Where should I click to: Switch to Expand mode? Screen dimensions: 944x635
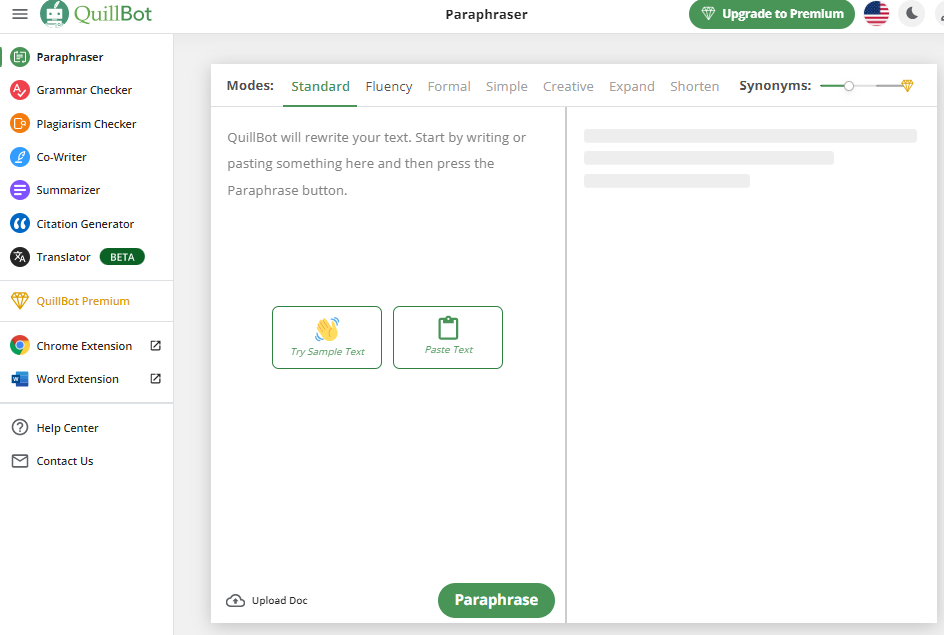click(632, 87)
